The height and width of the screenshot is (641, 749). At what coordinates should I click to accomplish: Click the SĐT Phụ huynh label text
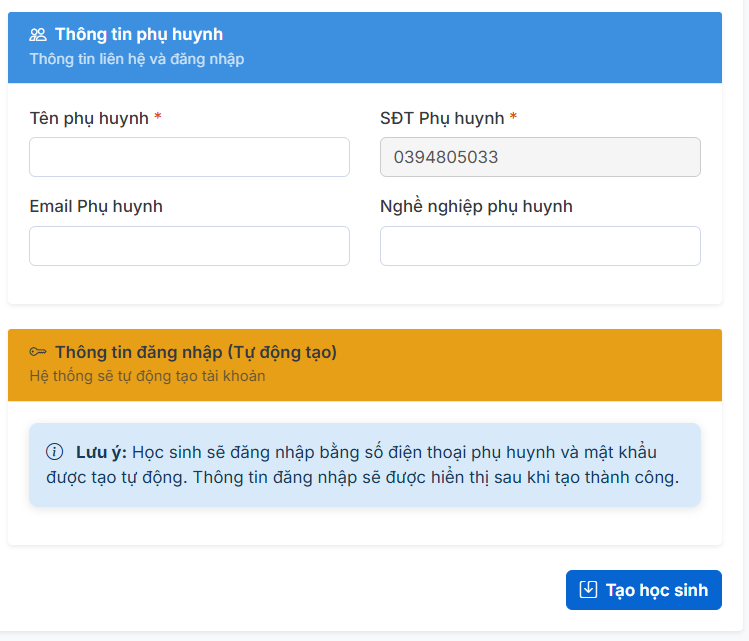(442, 119)
